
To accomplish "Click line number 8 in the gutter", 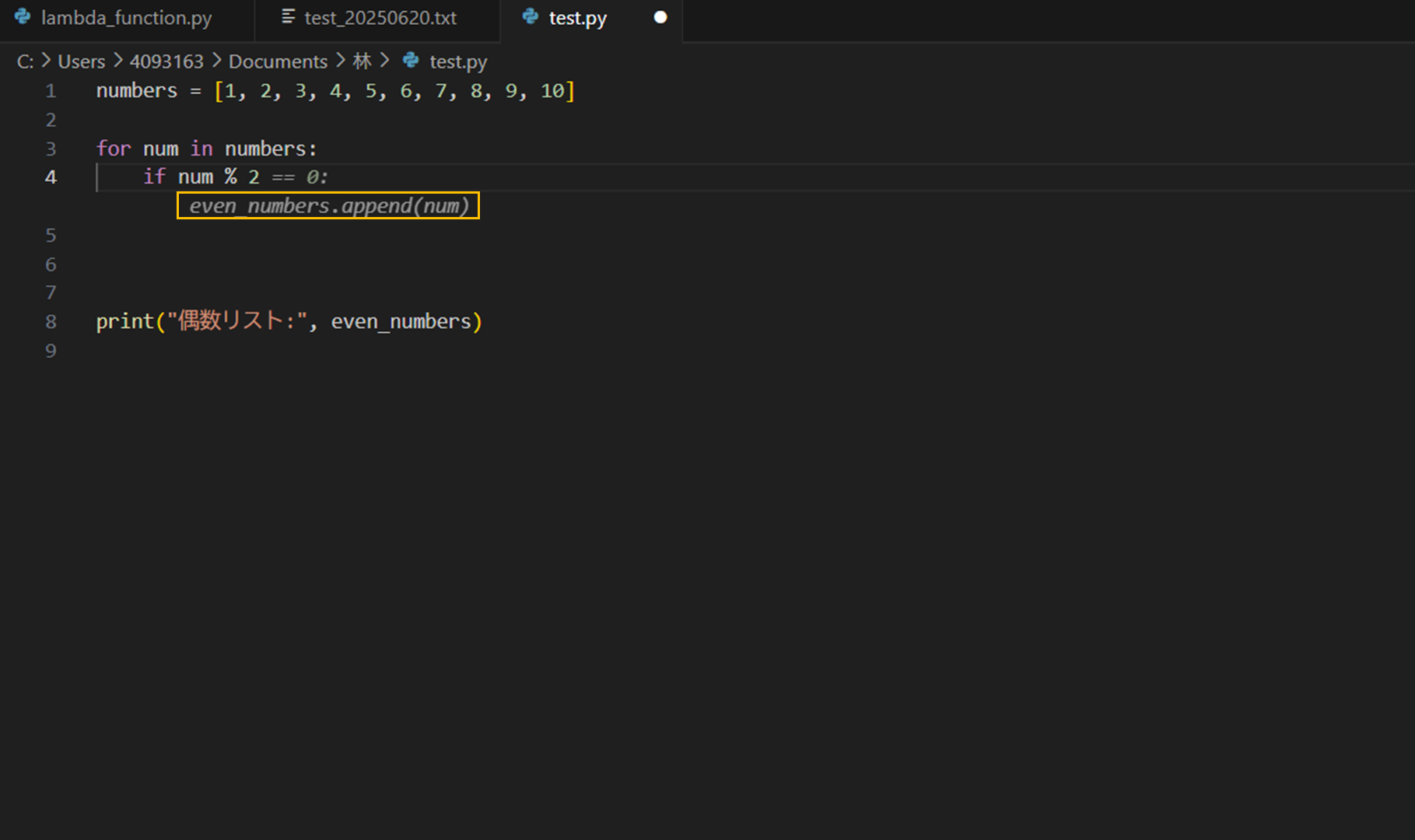I will [x=51, y=321].
